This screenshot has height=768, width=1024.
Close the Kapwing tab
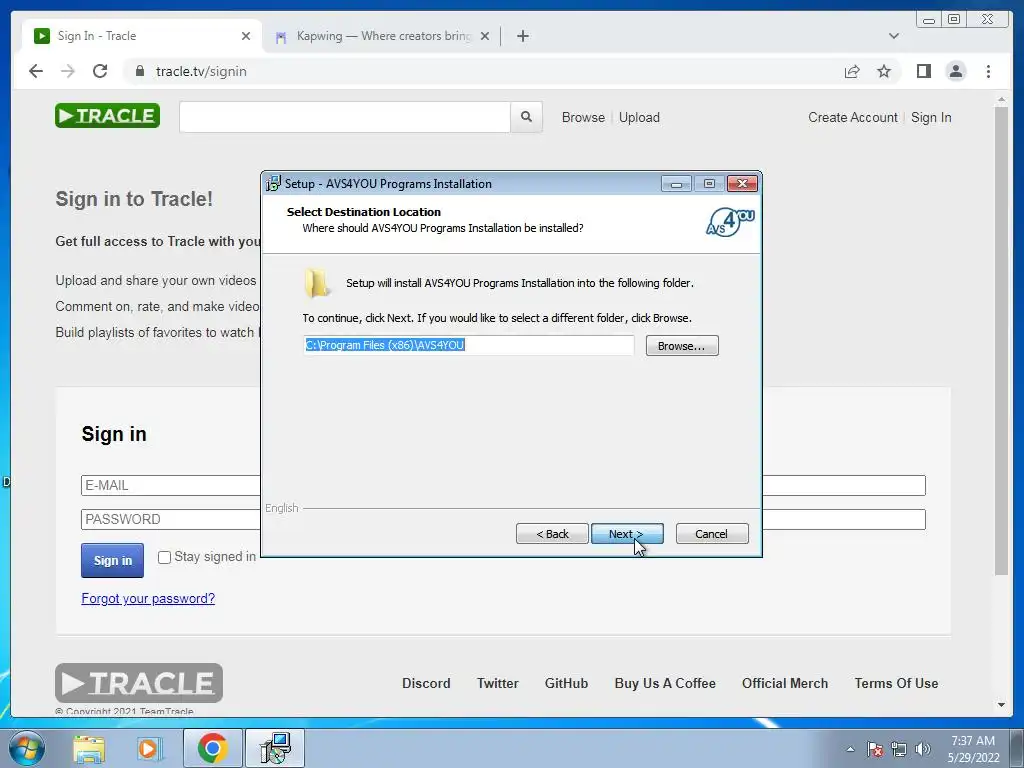tap(485, 36)
